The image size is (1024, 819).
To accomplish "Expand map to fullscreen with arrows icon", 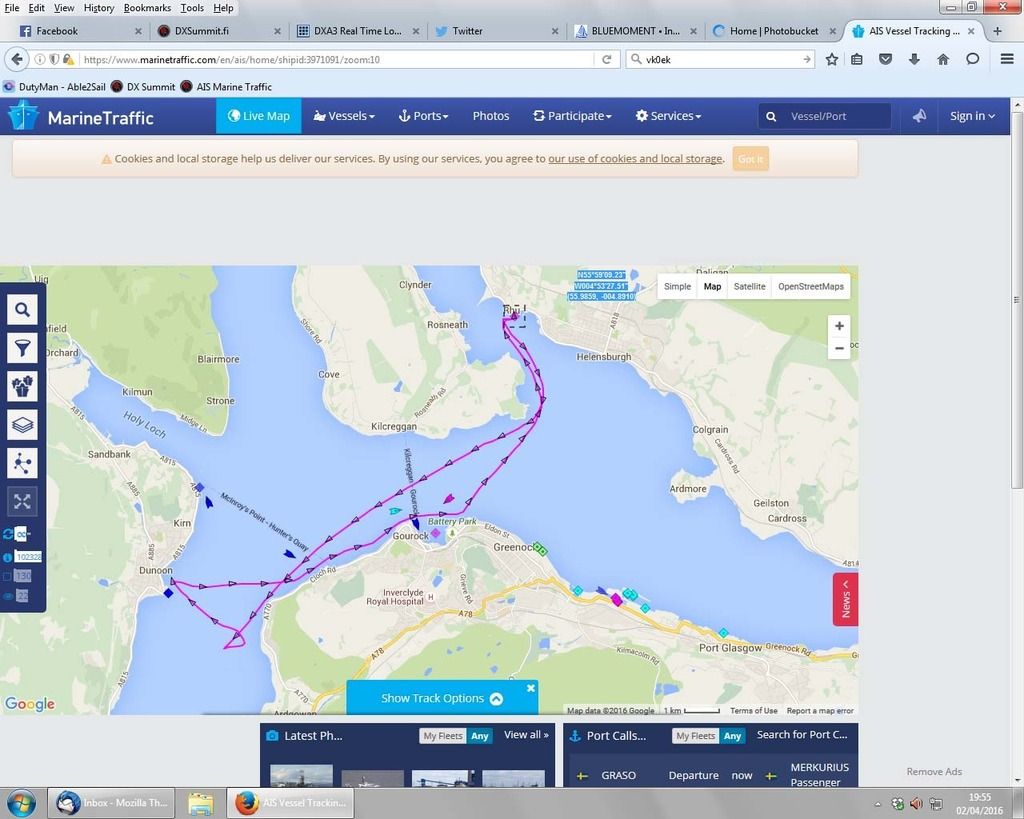I will (x=22, y=502).
